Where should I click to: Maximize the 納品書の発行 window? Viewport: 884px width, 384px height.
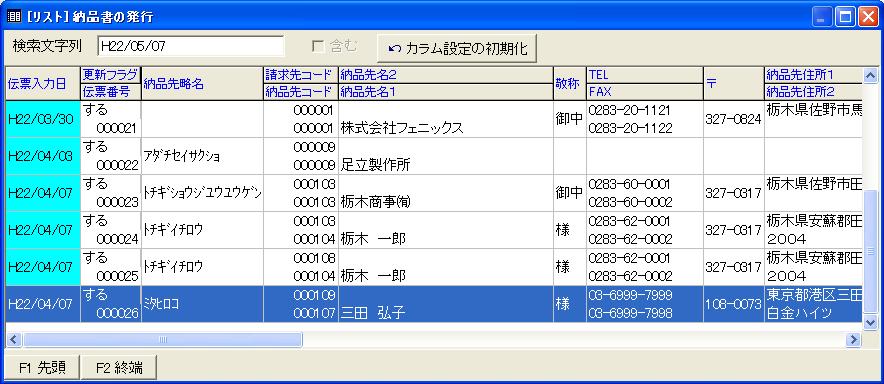click(x=846, y=17)
